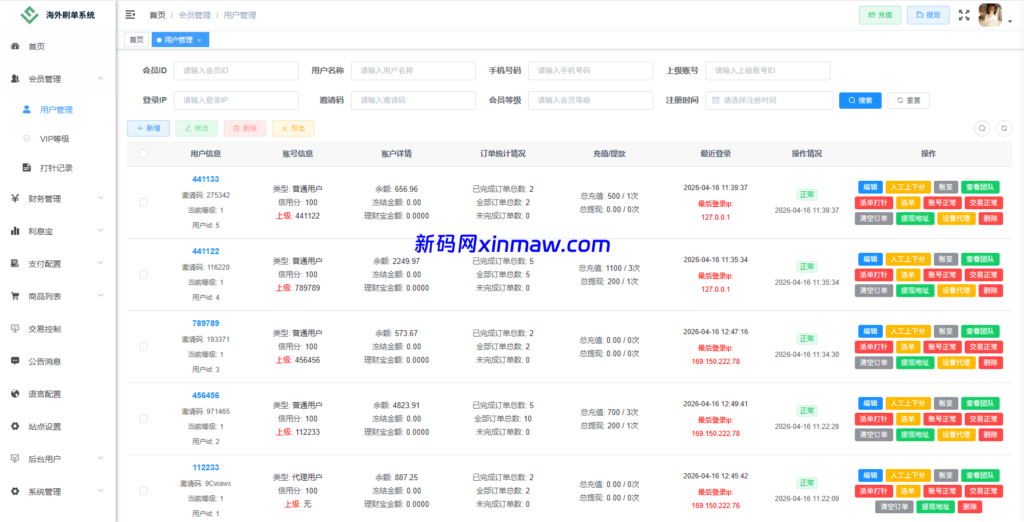The height and width of the screenshot is (522, 1024).
Task: Click 清空订单 for user 112233
Action: click(894, 506)
